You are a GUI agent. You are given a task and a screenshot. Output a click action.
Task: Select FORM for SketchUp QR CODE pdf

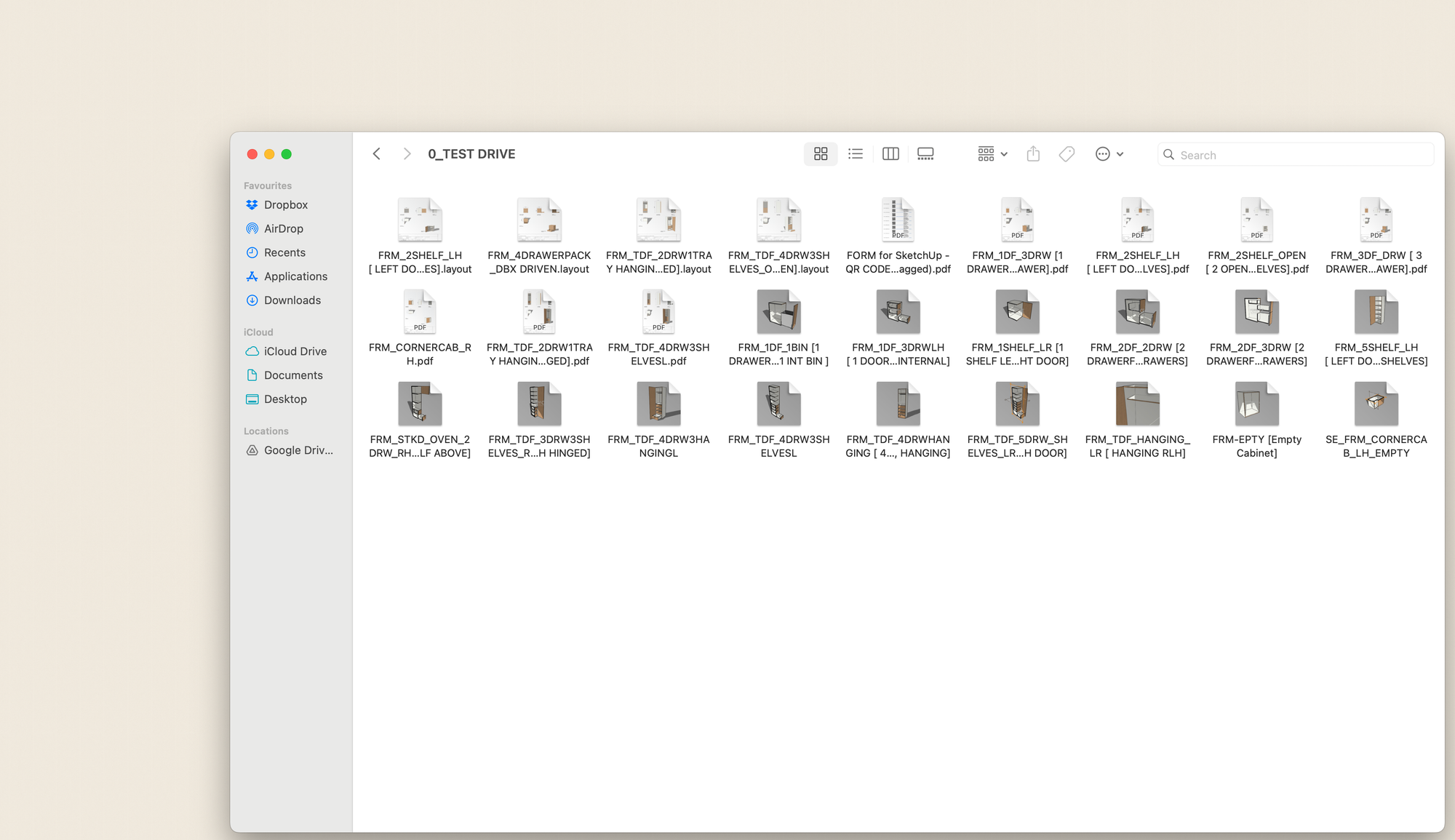pos(898,220)
